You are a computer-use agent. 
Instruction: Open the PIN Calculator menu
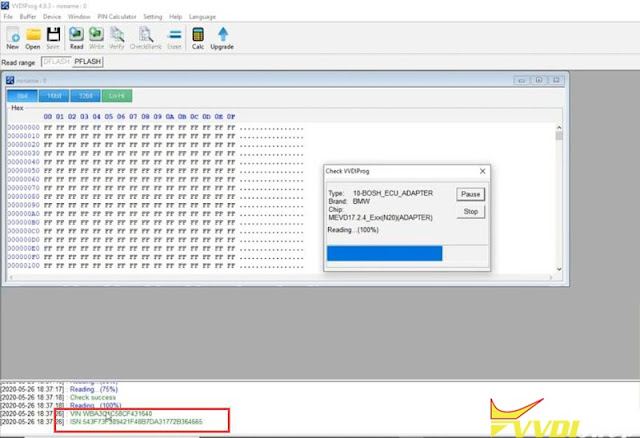click(x=117, y=17)
